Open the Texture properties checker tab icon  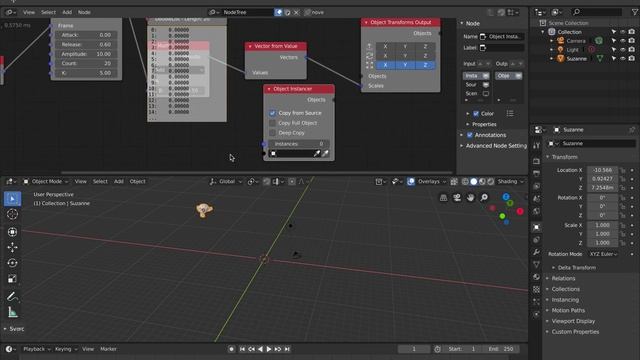pos(536,289)
